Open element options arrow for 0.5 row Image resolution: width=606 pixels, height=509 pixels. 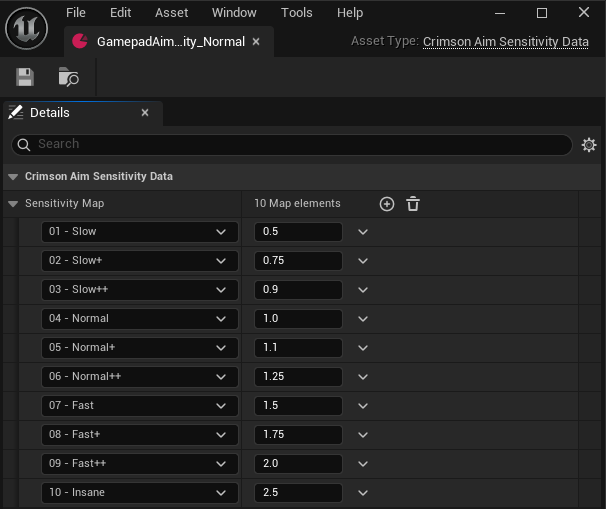tap(363, 232)
